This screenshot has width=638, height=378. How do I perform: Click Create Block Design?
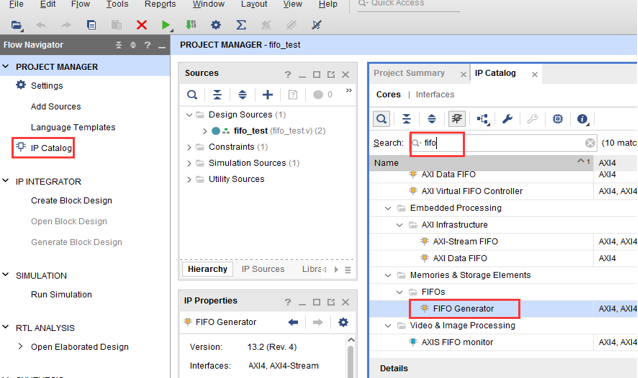tap(71, 201)
